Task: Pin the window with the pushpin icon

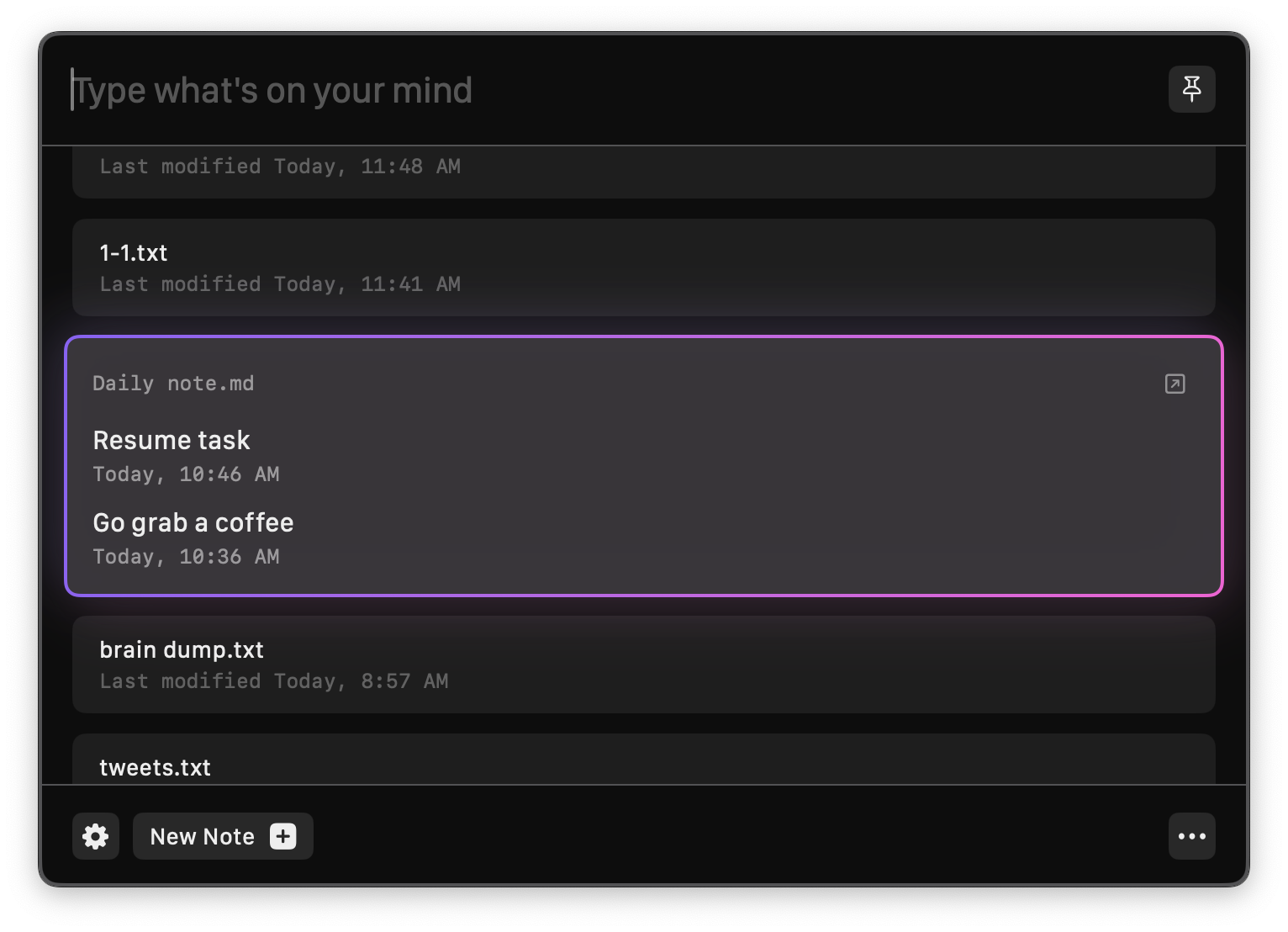Action: coord(1191,89)
